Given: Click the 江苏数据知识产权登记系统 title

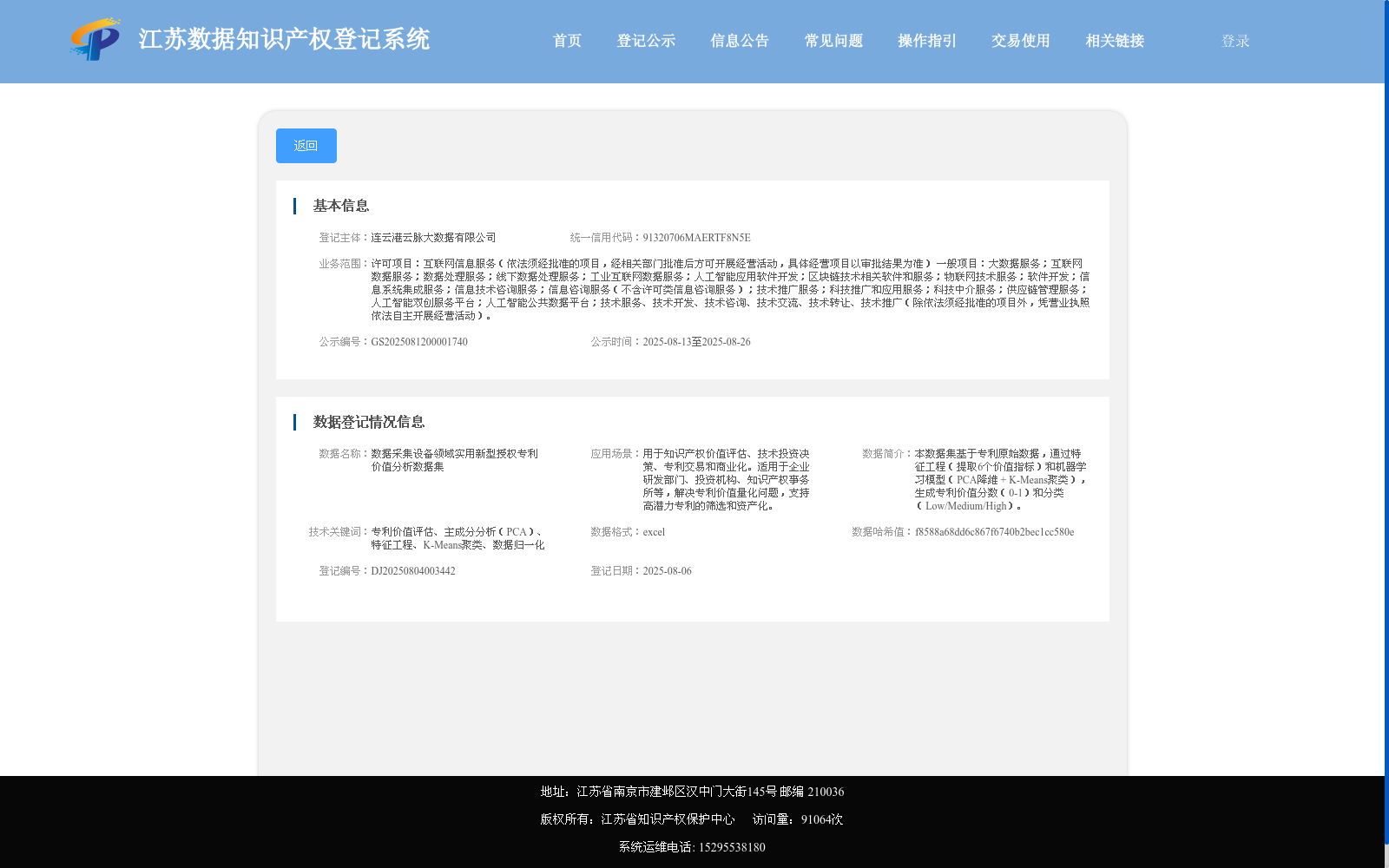Looking at the screenshot, I should pos(284,39).
